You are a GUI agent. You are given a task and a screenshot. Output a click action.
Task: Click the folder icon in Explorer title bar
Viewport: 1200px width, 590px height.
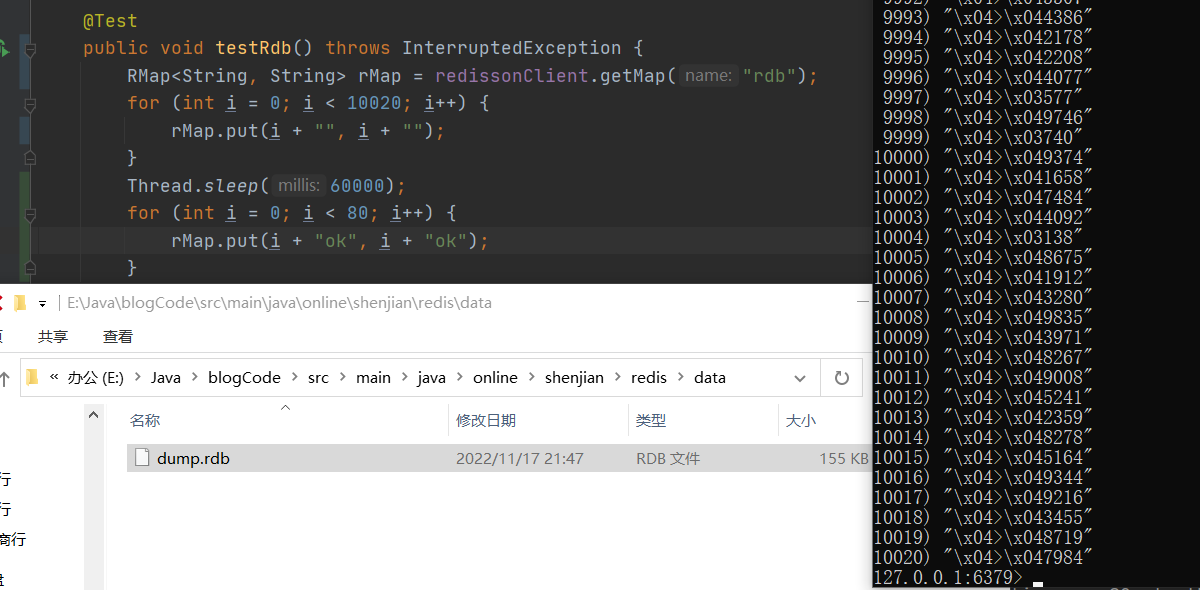(x=19, y=303)
